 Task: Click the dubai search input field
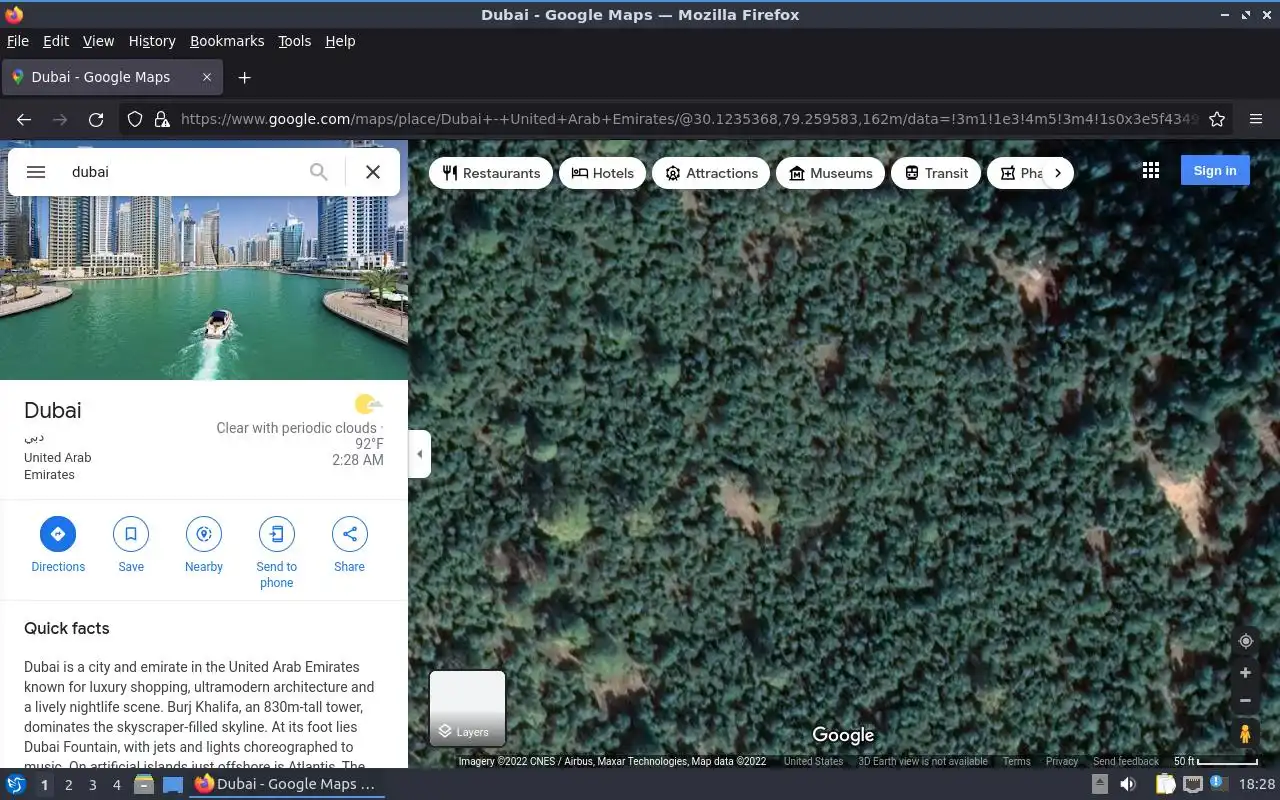[180, 172]
